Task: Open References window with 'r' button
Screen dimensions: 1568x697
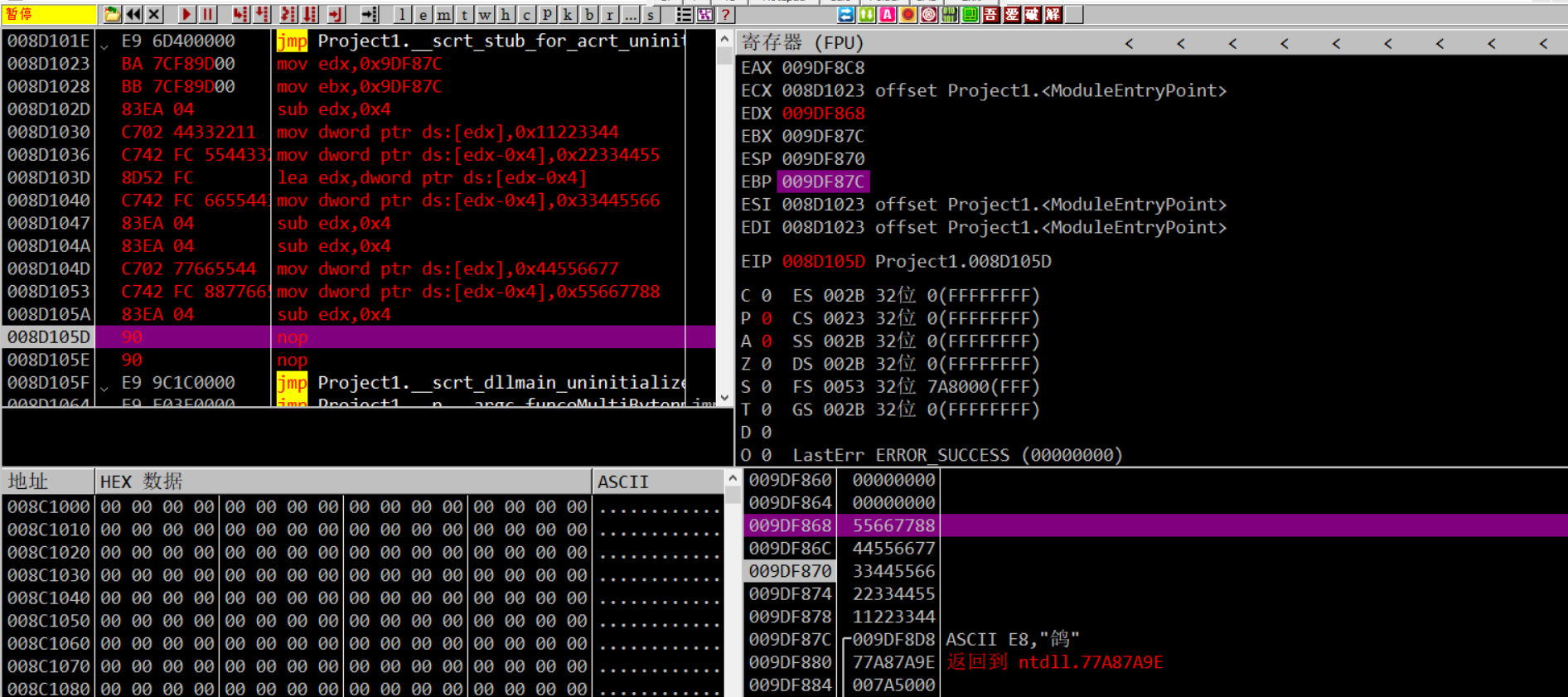Action: coord(609,14)
